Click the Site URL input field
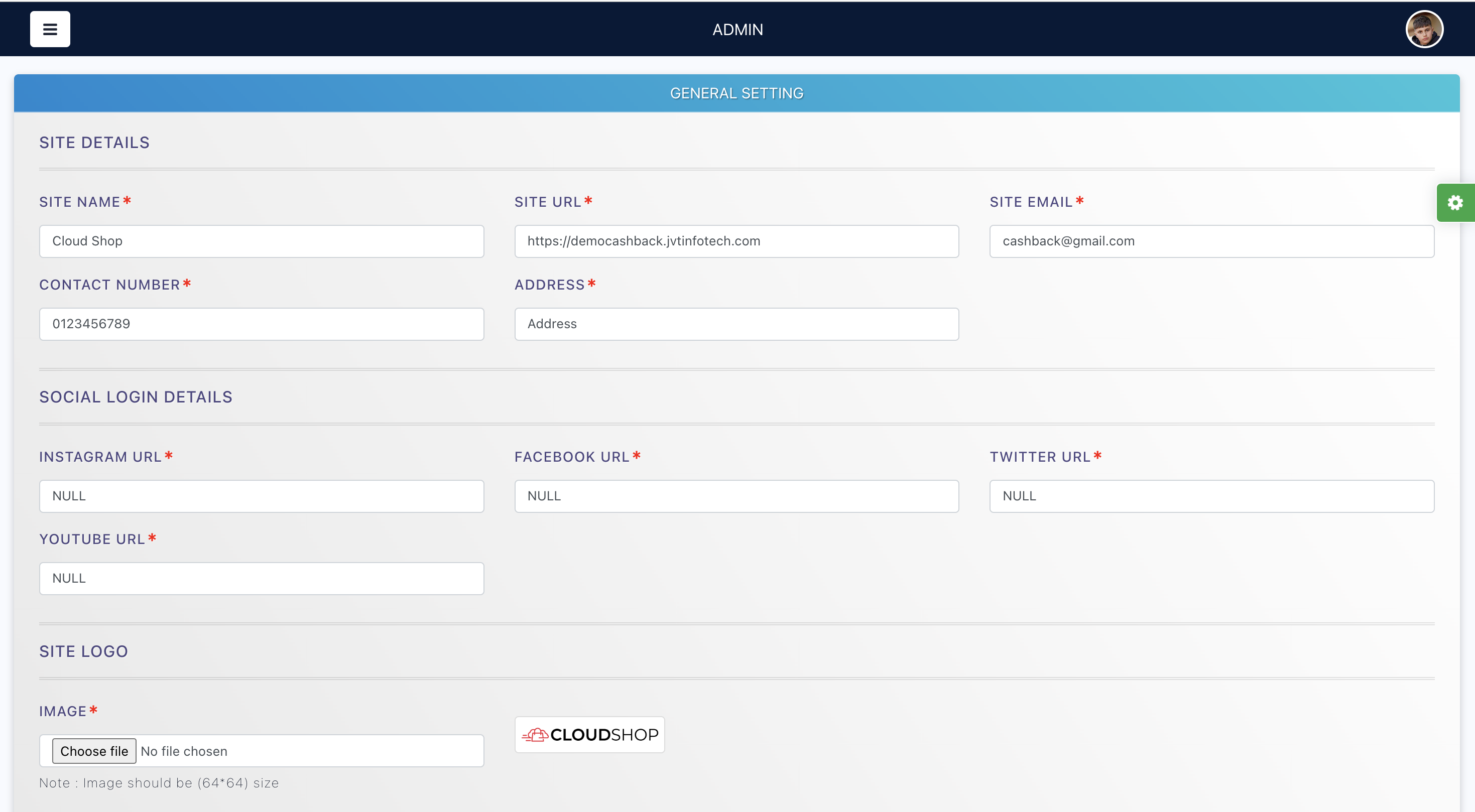The width and height of the screenshot is (1475, 812). (736, 241)
